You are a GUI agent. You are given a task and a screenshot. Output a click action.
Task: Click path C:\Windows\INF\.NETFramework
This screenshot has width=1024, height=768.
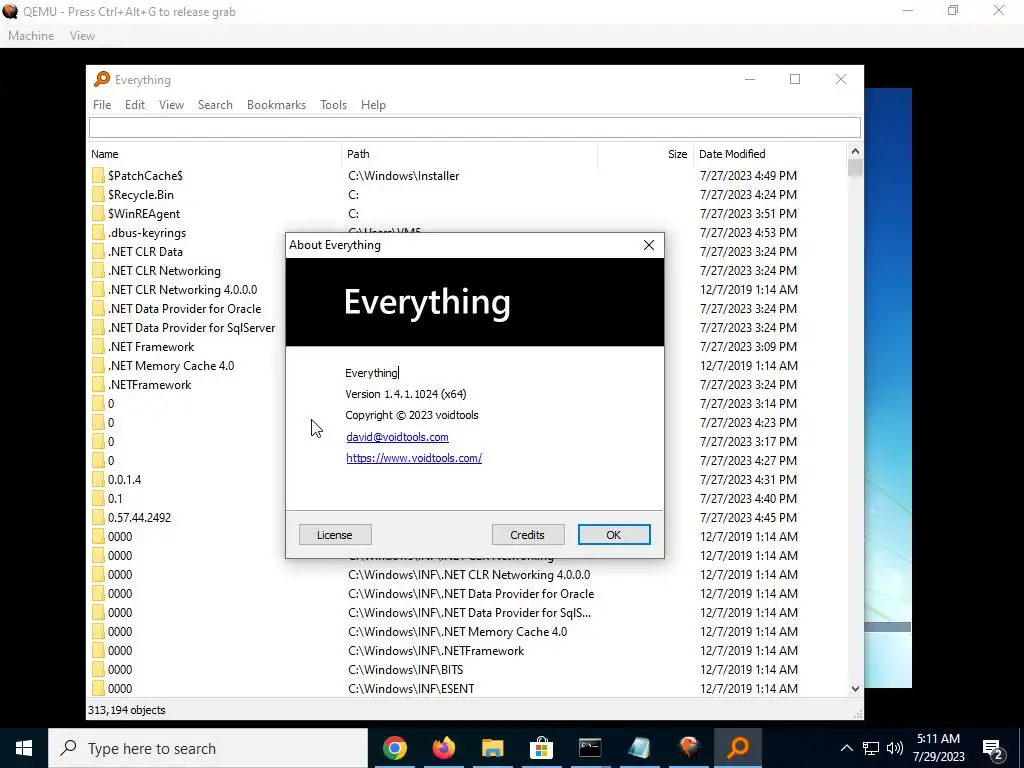tap(436, 650)
